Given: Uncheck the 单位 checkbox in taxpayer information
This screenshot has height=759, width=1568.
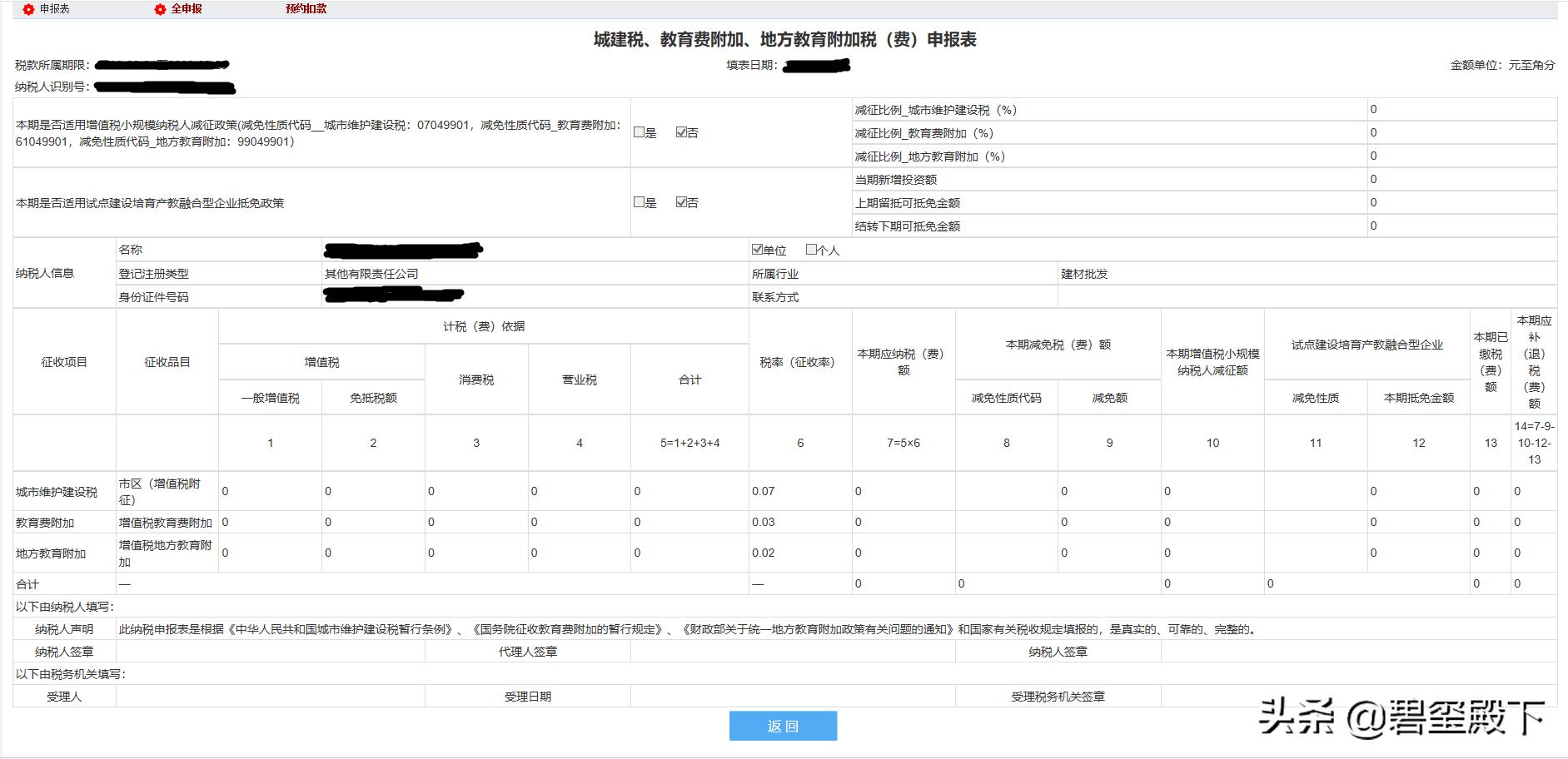Looking at the screenshot, I should [757, 249].
